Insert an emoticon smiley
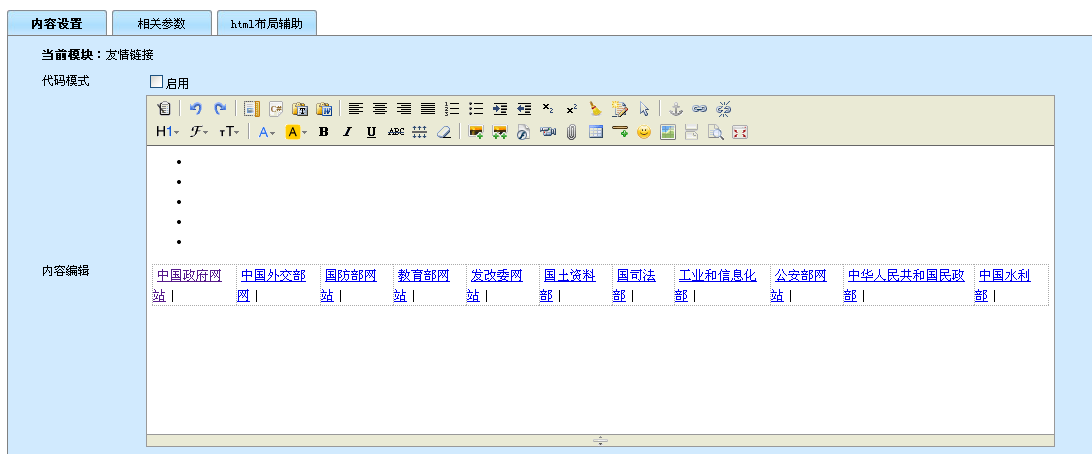 [x=644, y=131]
